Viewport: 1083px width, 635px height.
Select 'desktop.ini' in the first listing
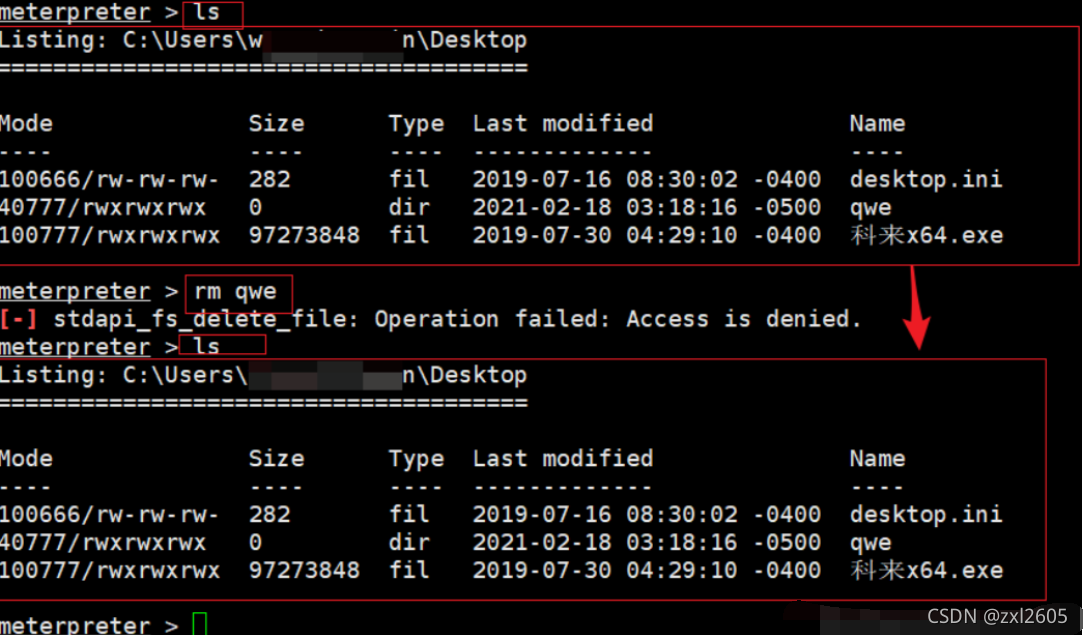[926, 180]
